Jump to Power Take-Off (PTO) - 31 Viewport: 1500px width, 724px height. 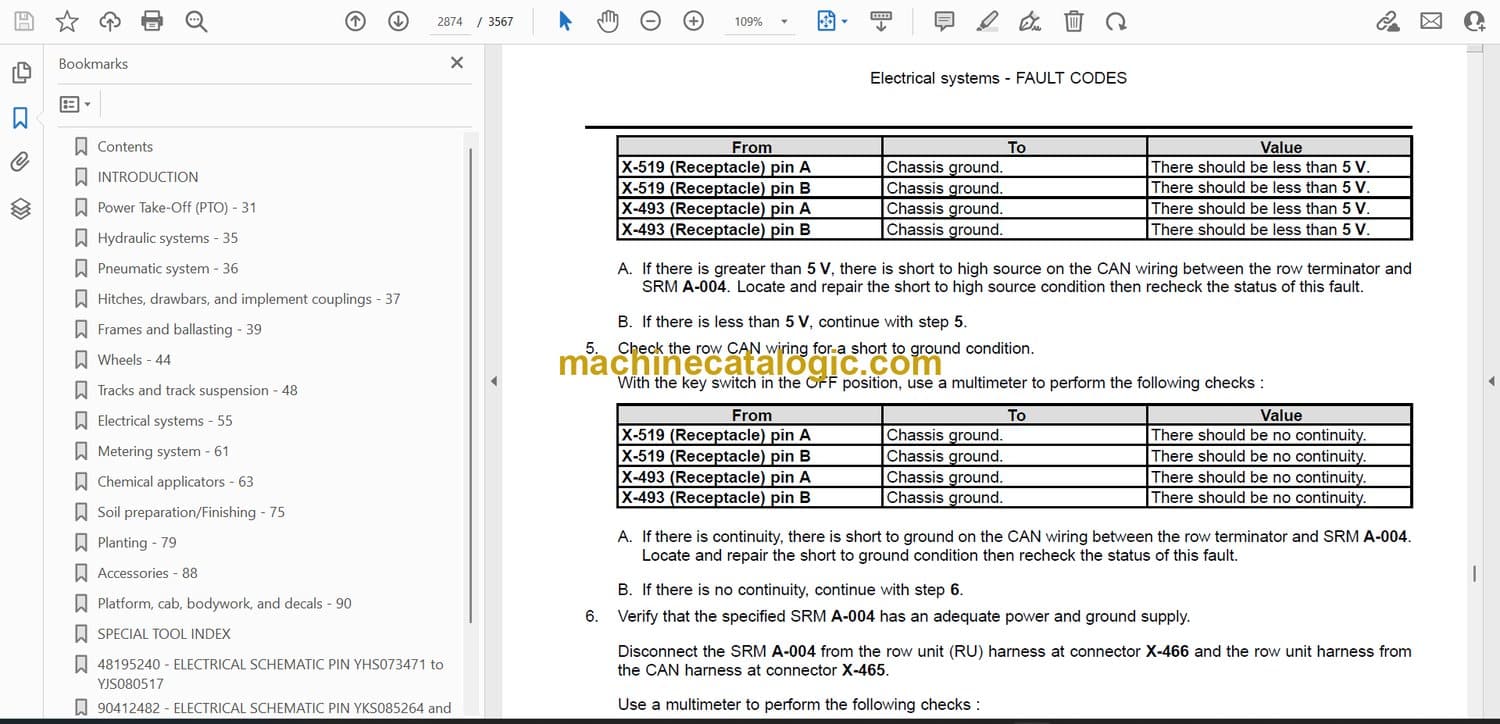(x=177, y=207)
